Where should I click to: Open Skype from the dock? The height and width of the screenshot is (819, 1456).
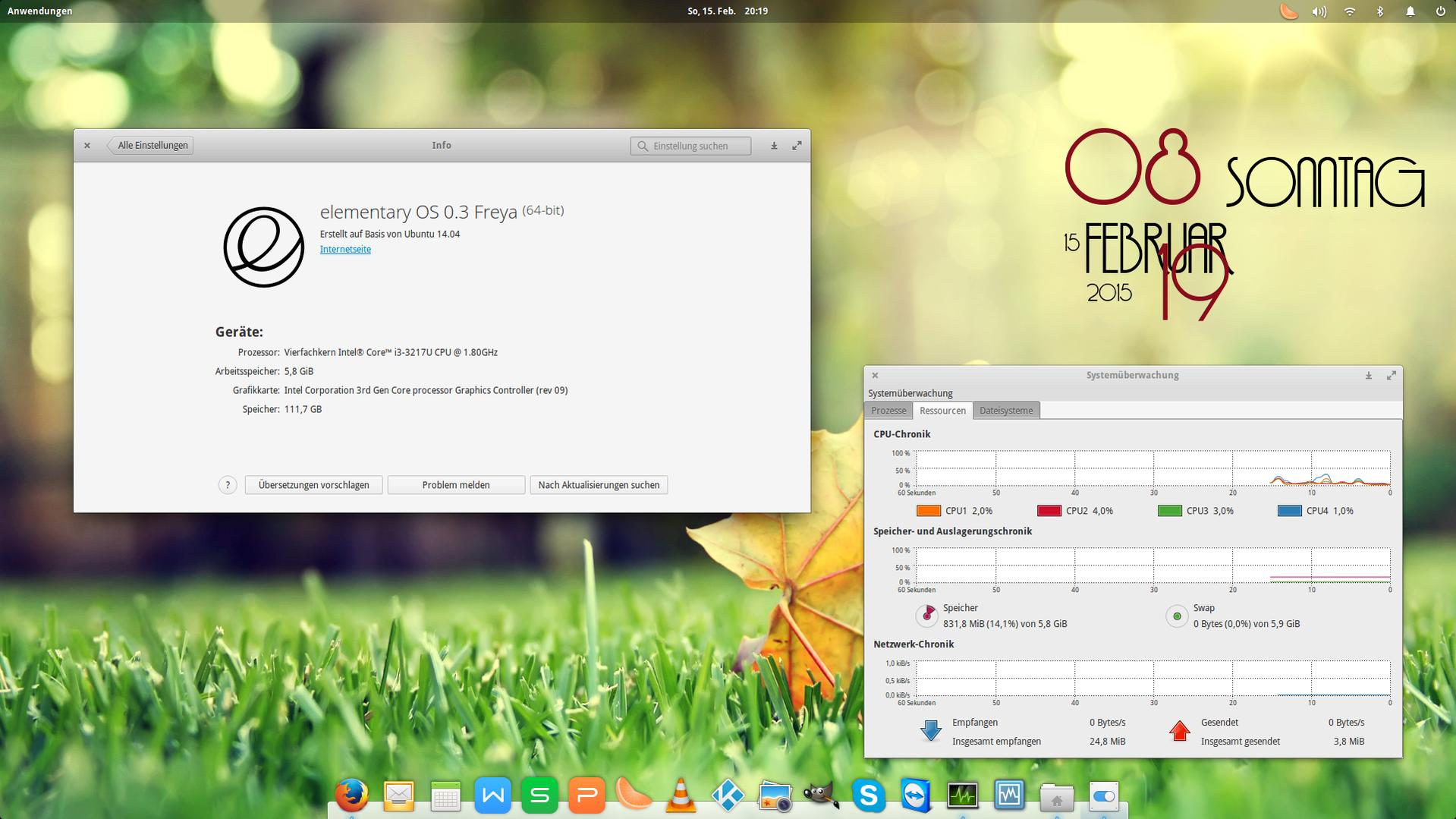[x=869, y=795]
